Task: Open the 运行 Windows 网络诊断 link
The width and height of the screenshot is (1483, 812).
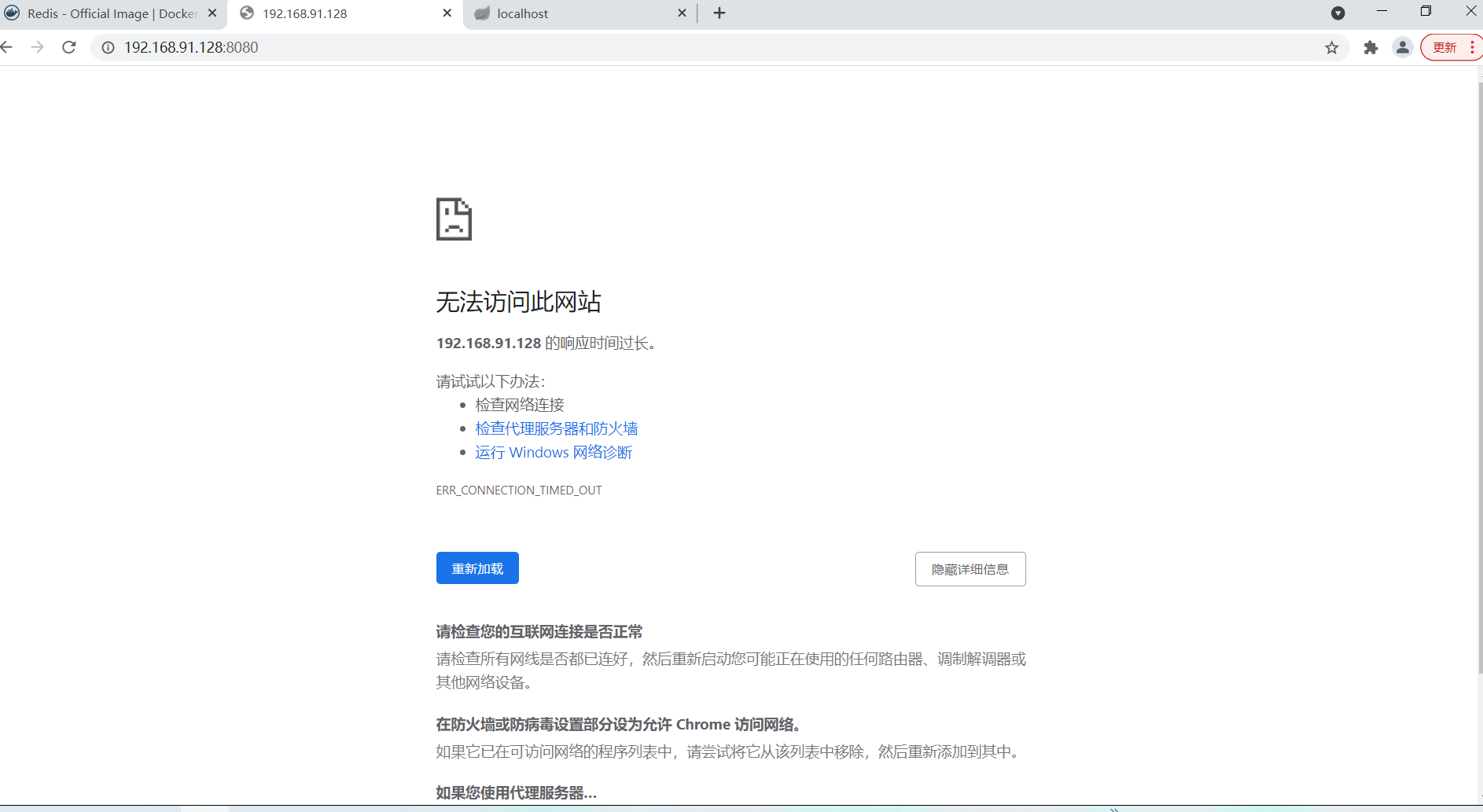Action: pos(553,452)
